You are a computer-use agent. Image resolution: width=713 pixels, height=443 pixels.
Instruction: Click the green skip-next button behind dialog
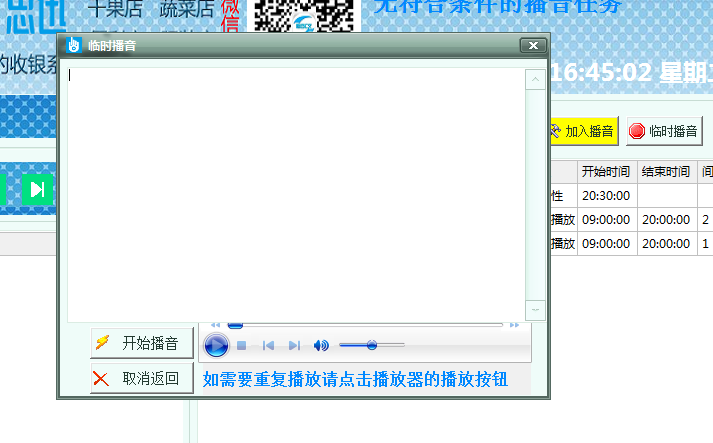coord(37,188)
